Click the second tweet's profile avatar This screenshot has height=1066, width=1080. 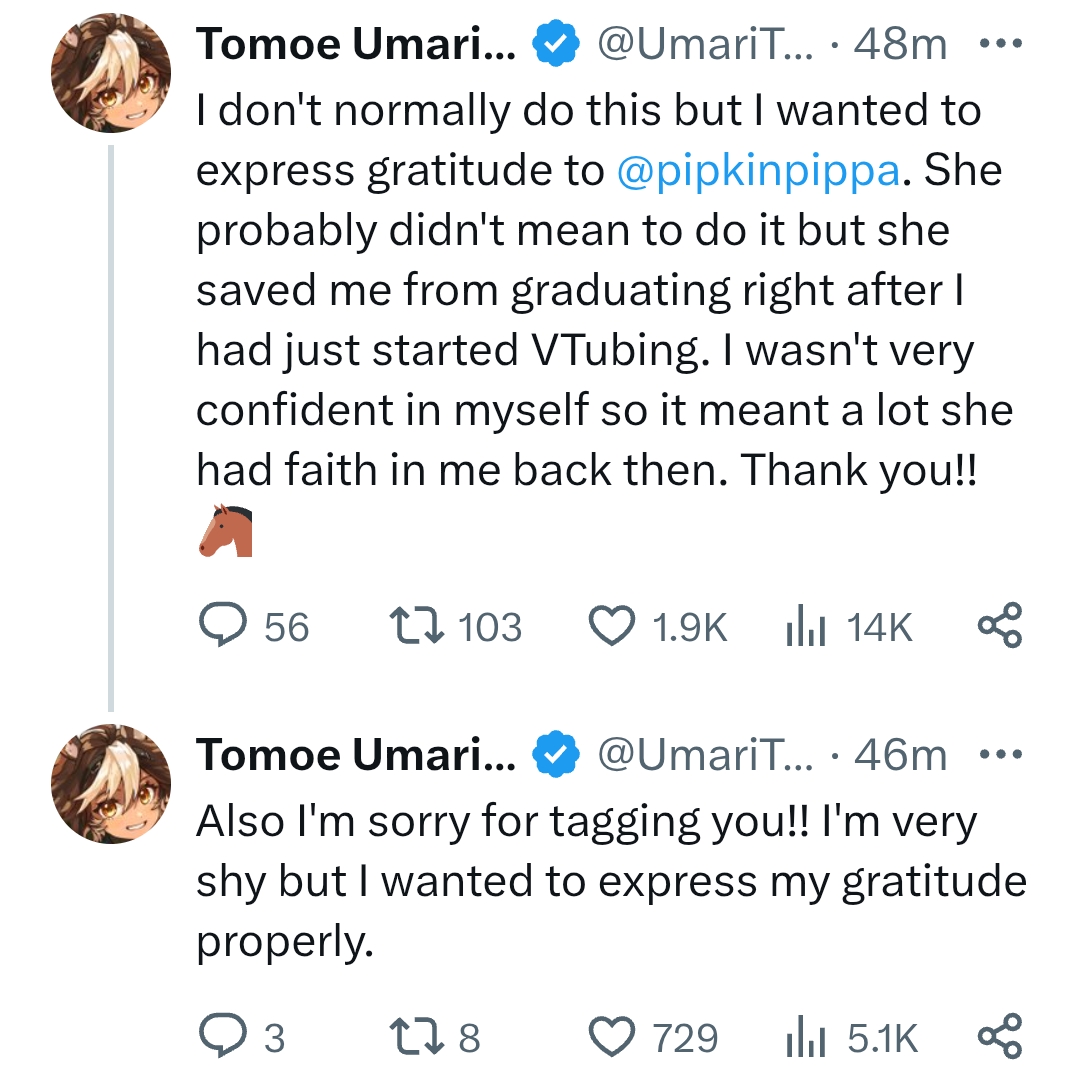111,784
